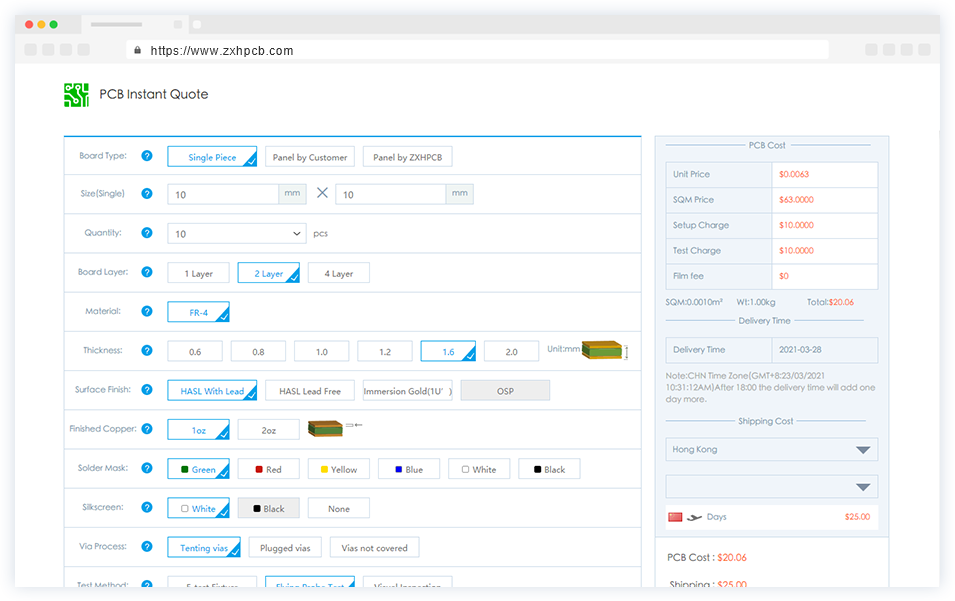
Task: Click the Delivery Time date 2021-03-28
Action: pos(800,350)
